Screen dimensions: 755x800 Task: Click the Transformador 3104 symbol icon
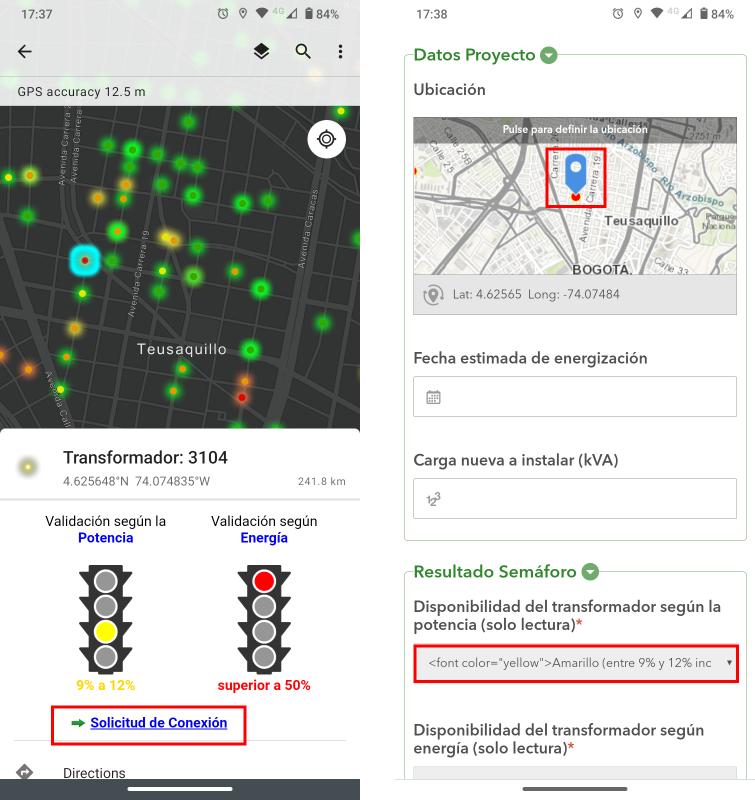click(28, 467)
